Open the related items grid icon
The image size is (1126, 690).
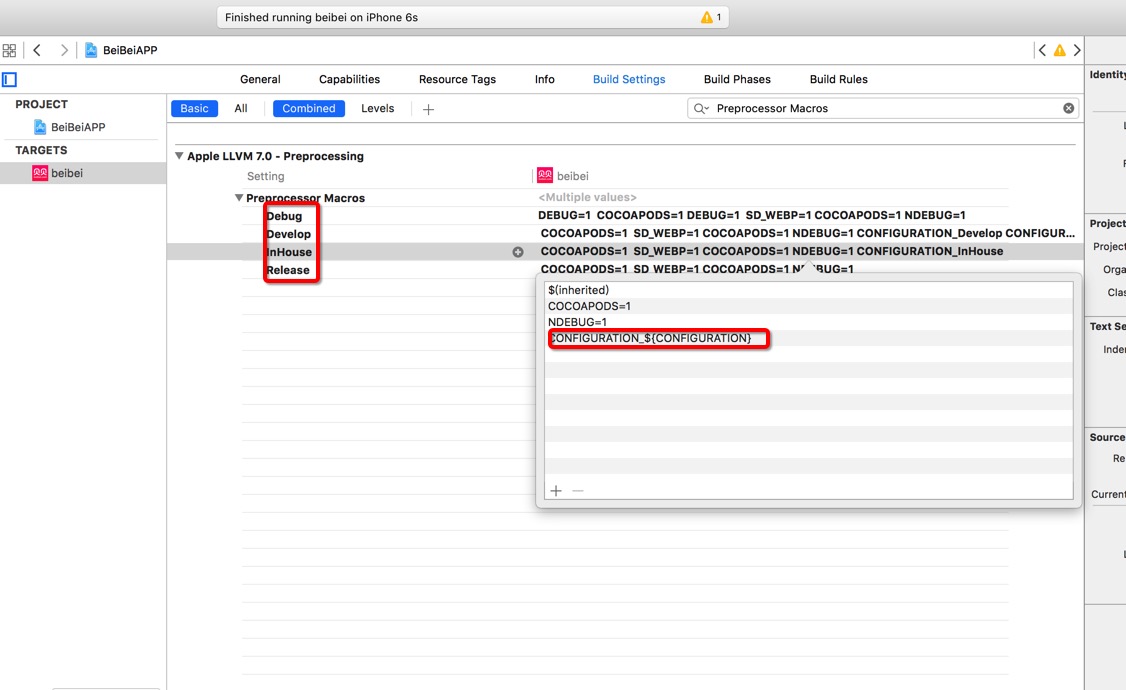pyautogui.click(x=9, y=50)
